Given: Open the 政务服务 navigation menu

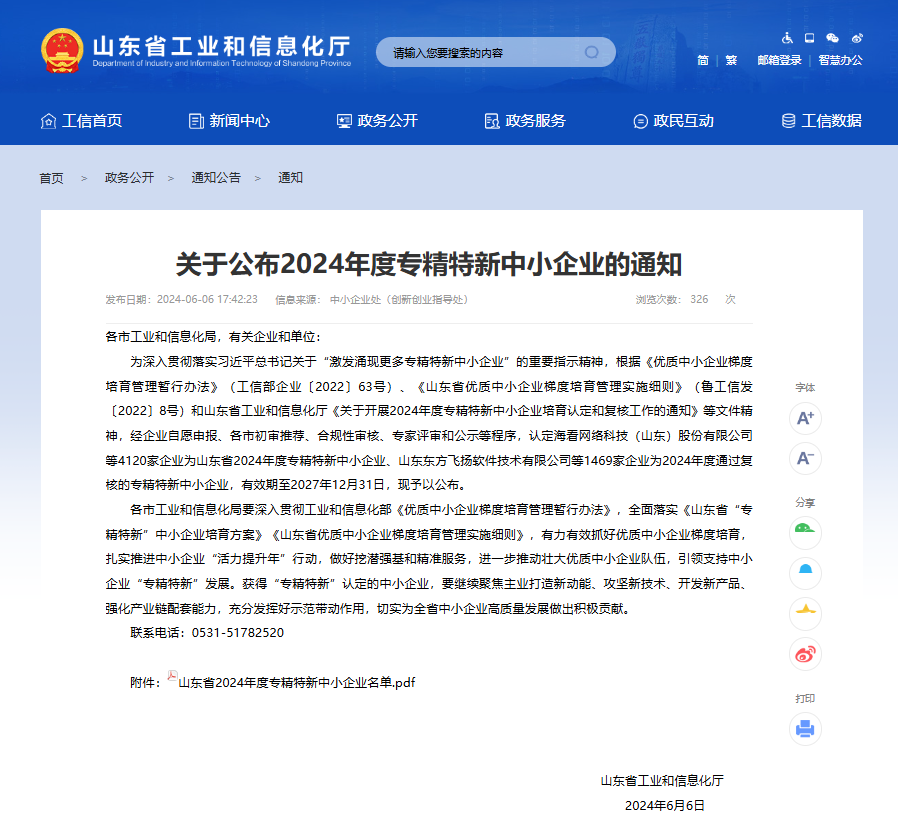Looking at the screenshot, I should (x=525, y=121).
